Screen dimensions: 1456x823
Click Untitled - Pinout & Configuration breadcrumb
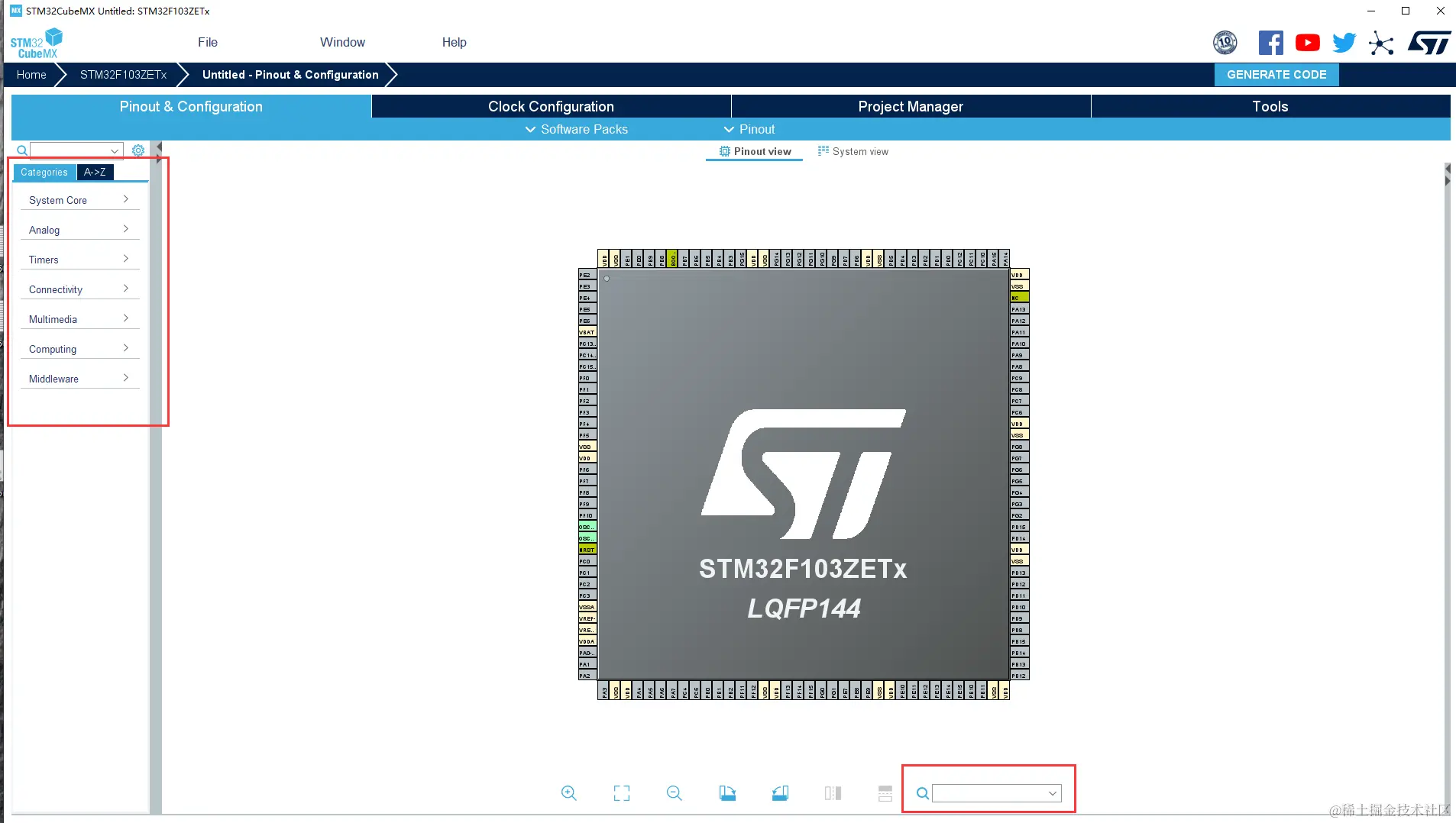290,75
